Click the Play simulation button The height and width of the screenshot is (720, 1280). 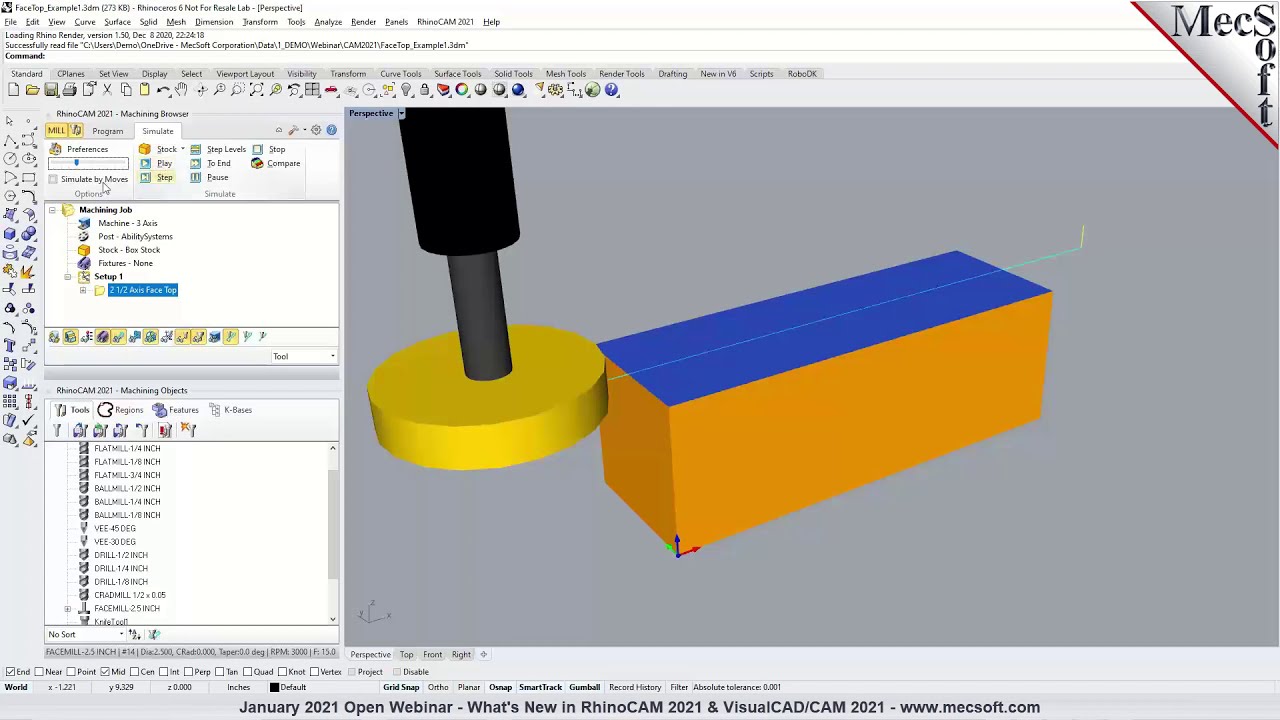click(x=156, y=163)
